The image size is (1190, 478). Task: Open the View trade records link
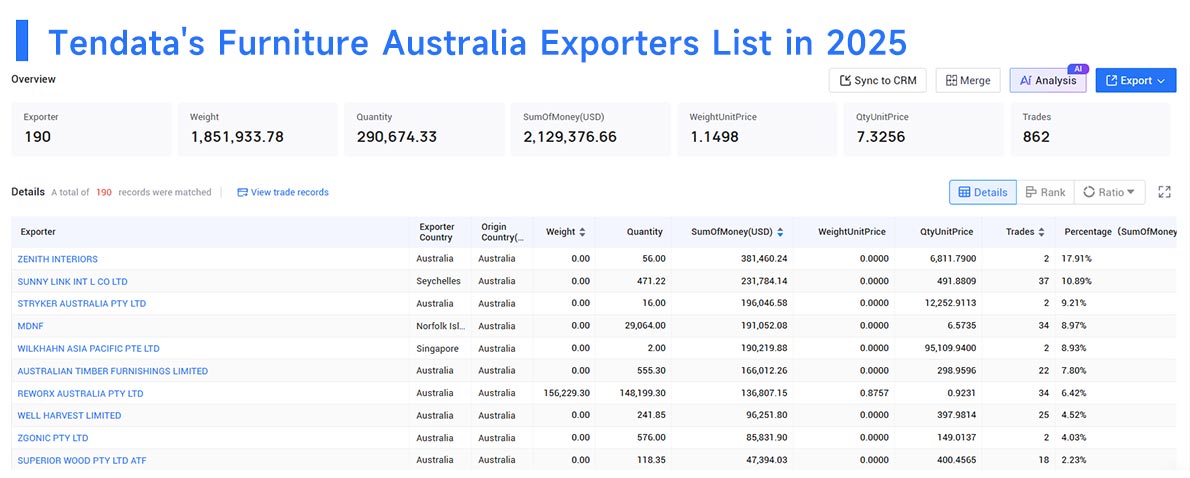click(x=283, y=193)
